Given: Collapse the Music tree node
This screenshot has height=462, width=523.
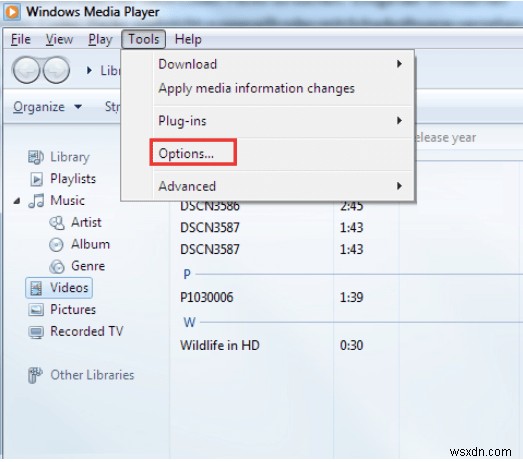Looking at the screenshot, I should 17,201.
